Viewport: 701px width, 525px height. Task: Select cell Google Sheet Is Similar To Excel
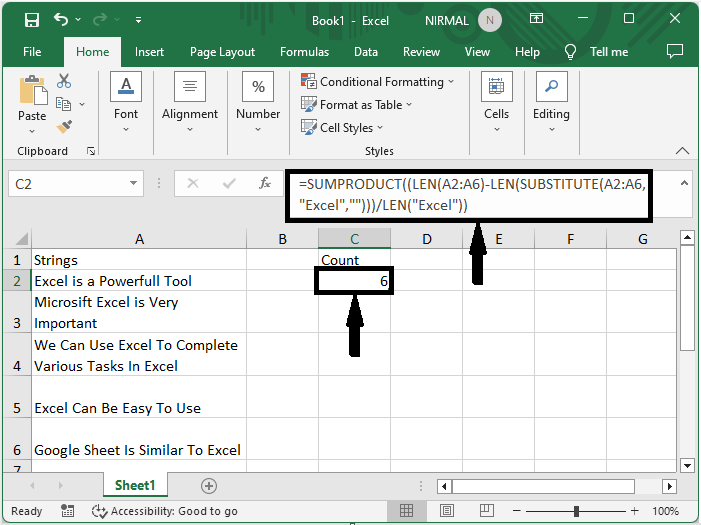139,439
